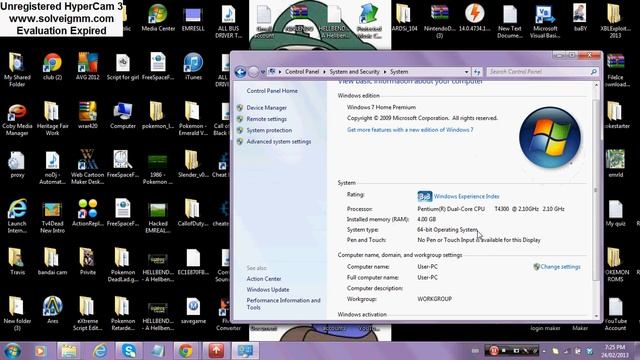Click System and Security breadcrumb

[x=354, y=71]
